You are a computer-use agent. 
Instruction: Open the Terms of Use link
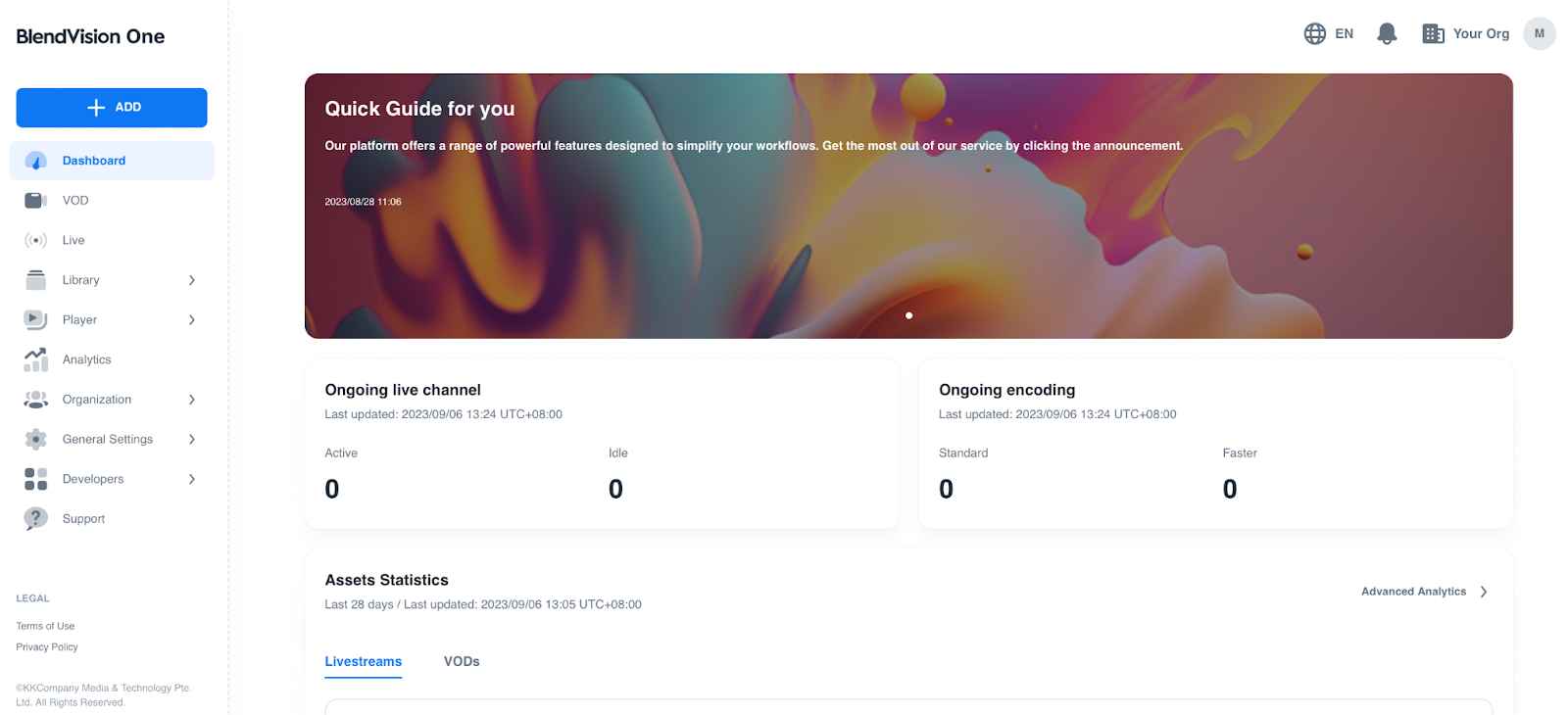[x=45, y=627]
